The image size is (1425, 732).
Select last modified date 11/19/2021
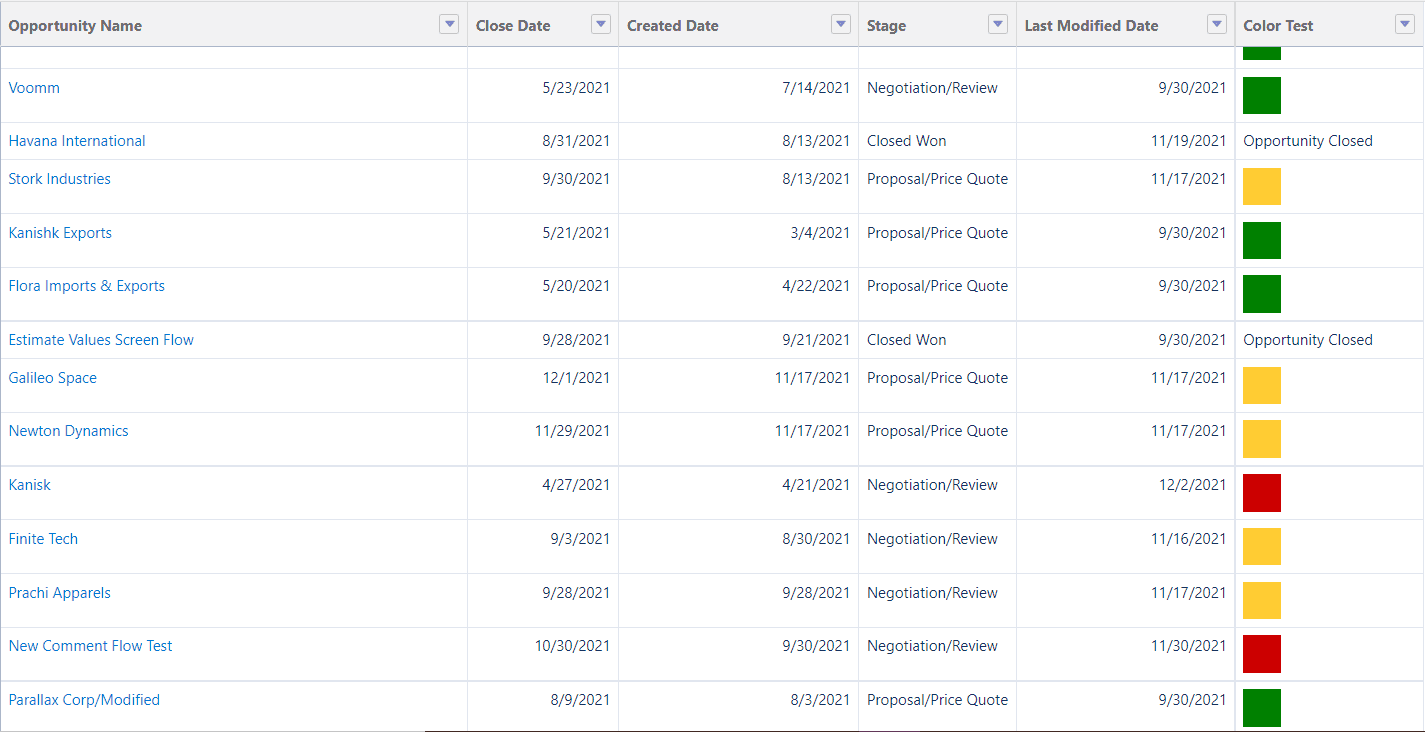tap(1188, 141)
